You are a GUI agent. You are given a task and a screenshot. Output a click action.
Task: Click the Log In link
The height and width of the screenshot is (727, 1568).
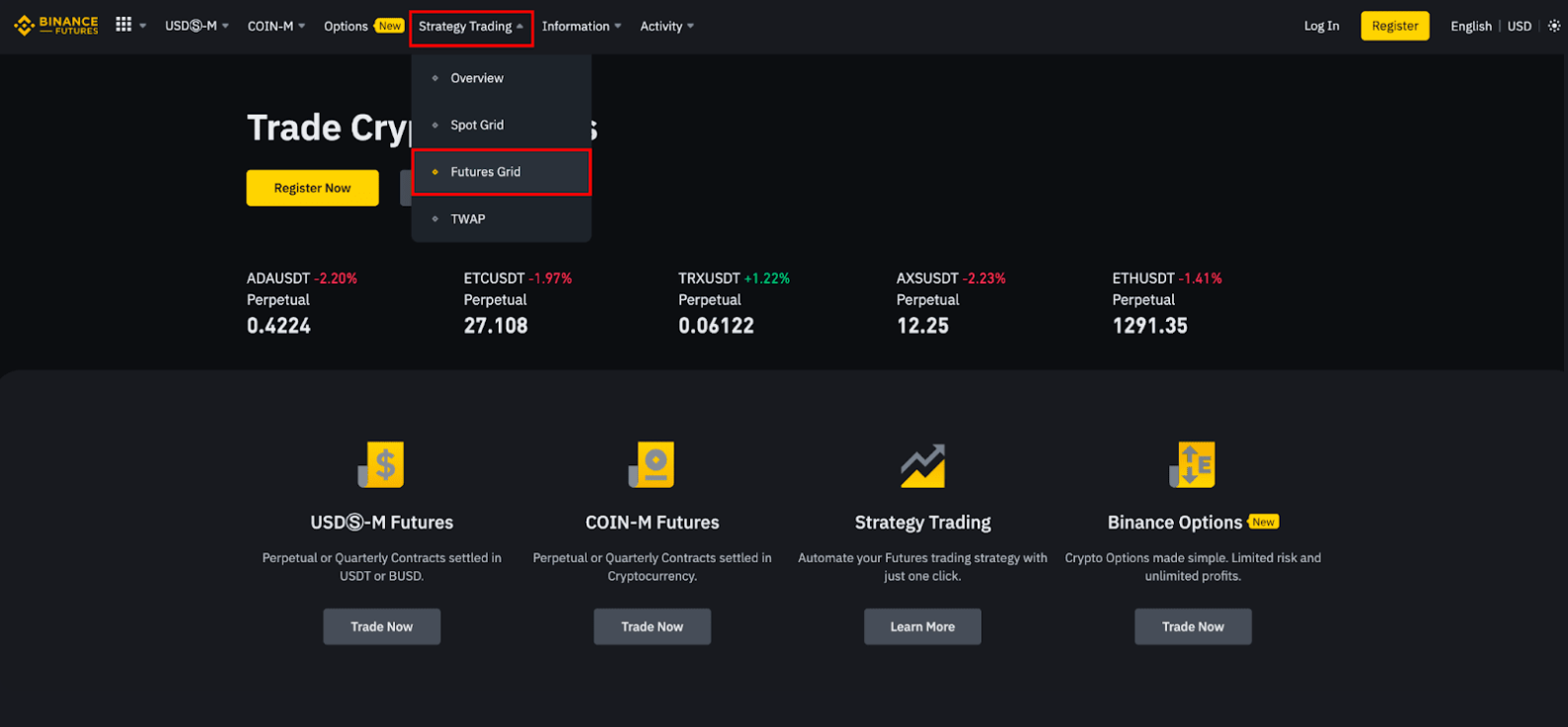tap(1321, 26)
